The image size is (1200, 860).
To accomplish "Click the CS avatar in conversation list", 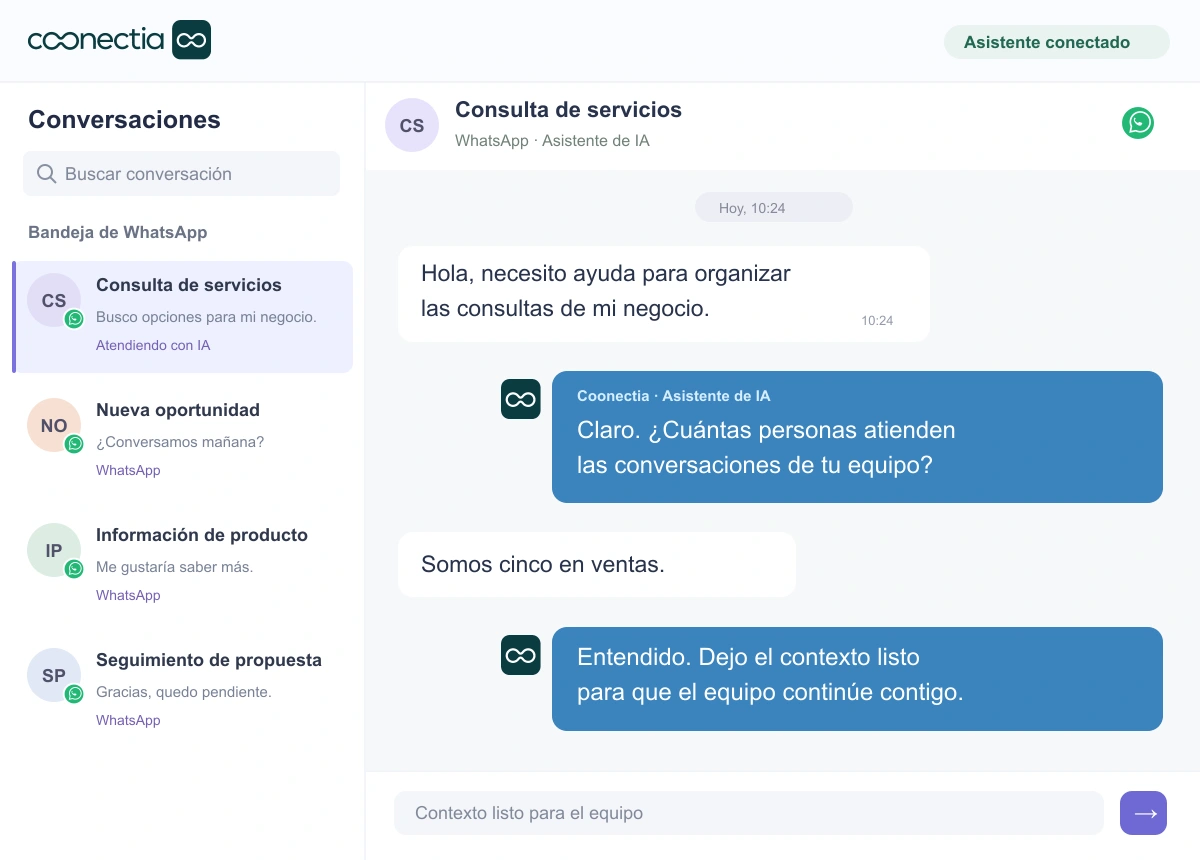I will point(54,300).
